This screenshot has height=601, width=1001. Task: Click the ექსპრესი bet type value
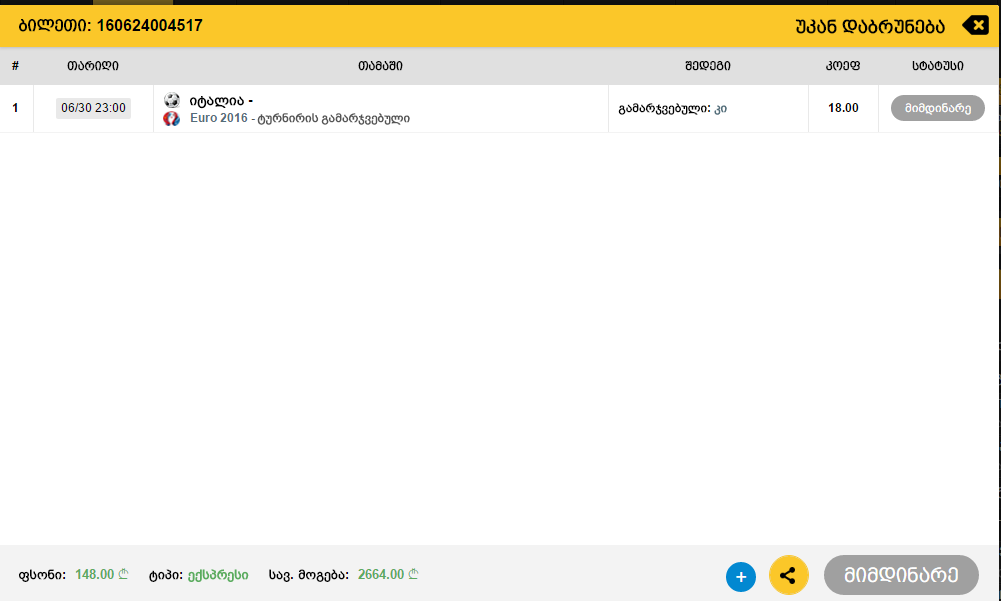point(218,575)
